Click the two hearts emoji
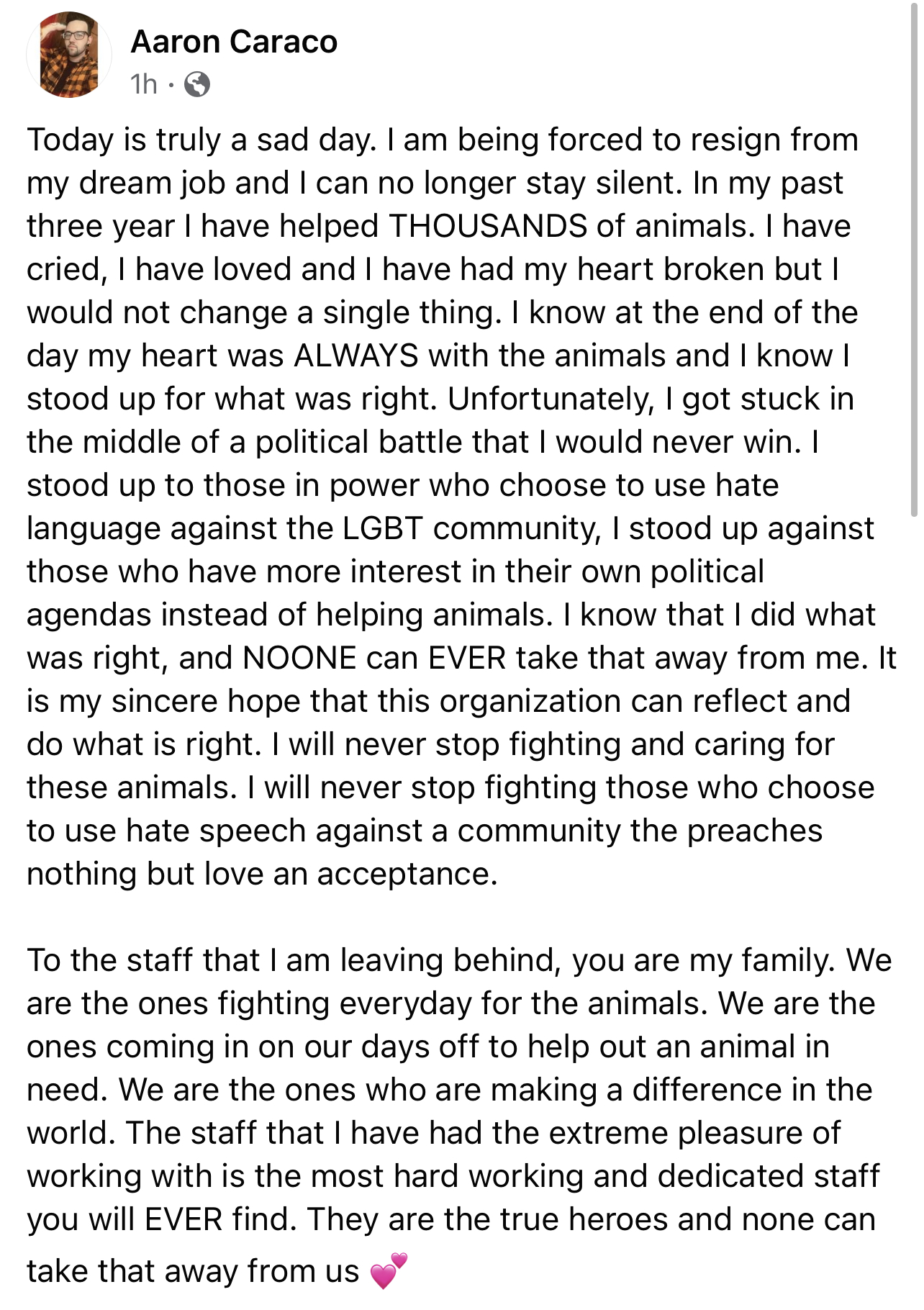The height and width of the screenshot is (1310, 924). (x=389, y=1270)
